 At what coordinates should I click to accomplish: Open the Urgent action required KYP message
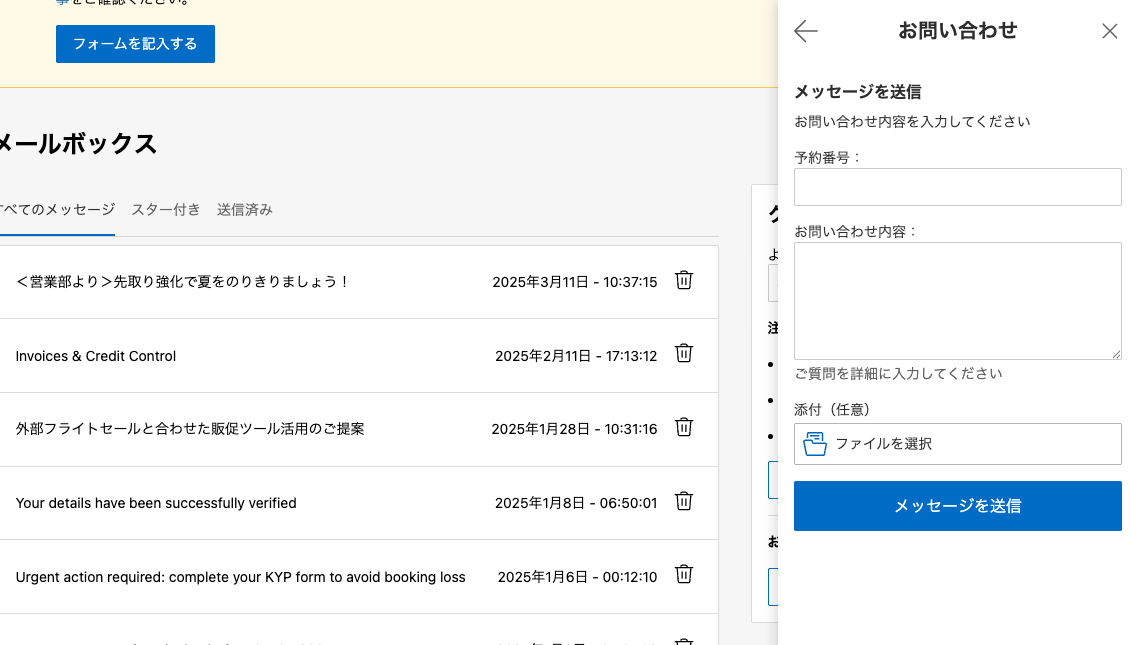coord(240,577)
